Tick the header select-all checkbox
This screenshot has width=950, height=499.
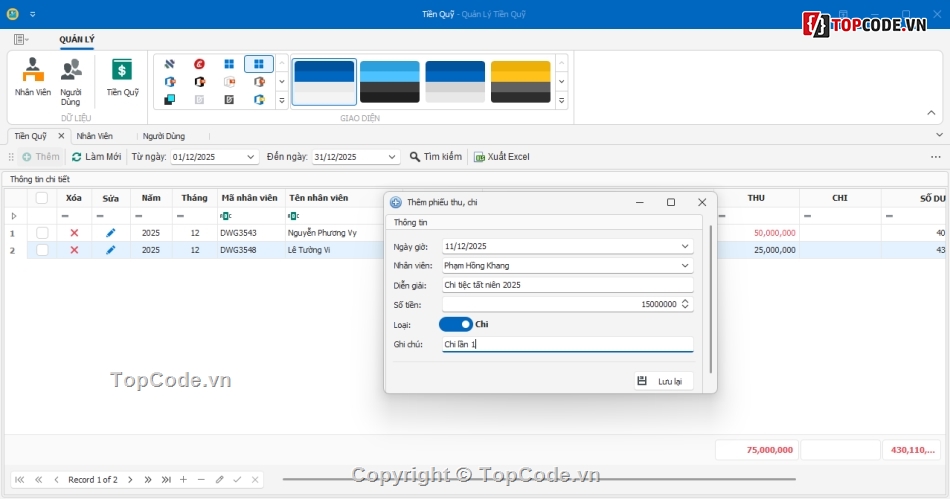(x=42, y=198)
